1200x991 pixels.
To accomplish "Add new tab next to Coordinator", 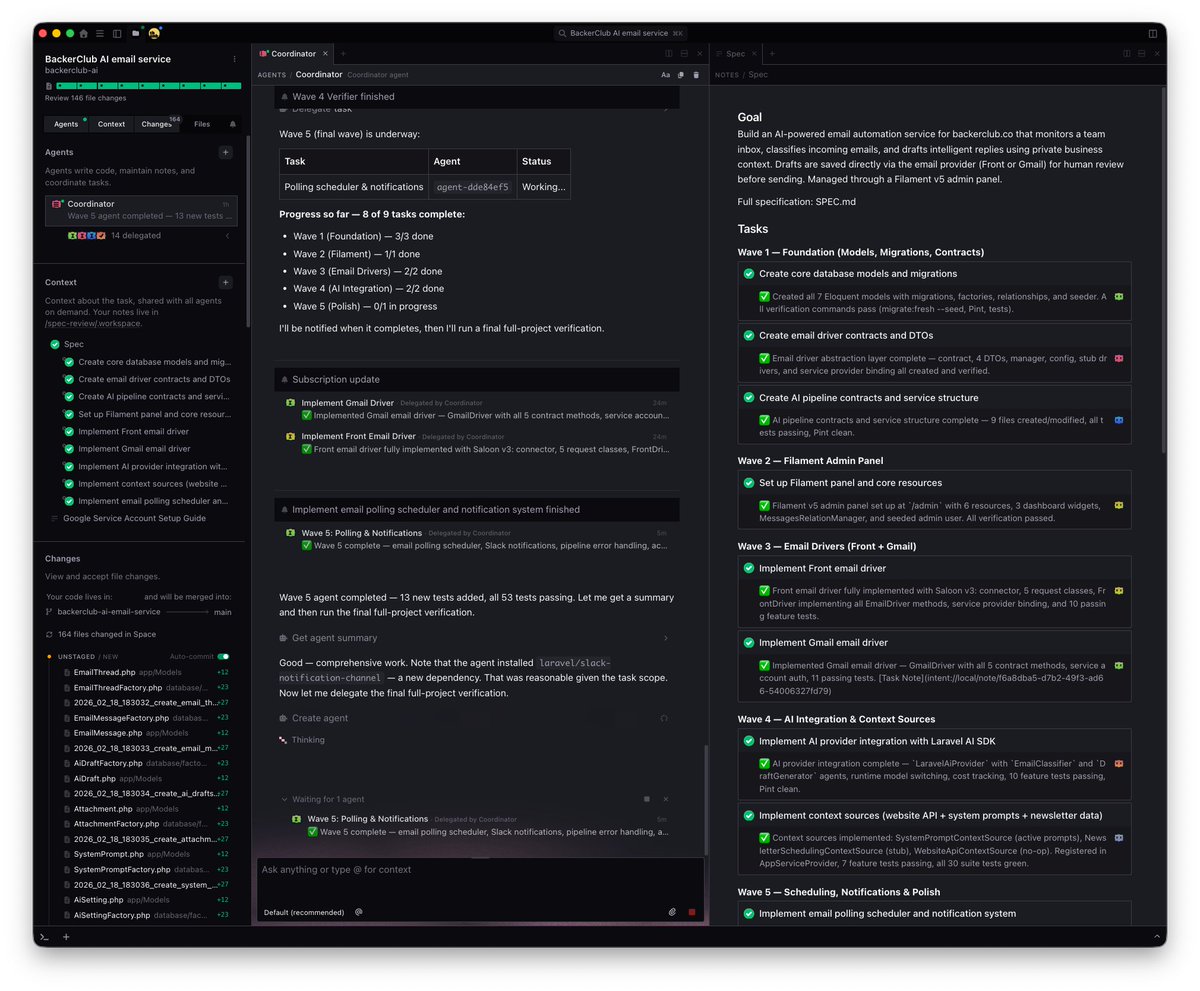I will [x=343, y=54].
